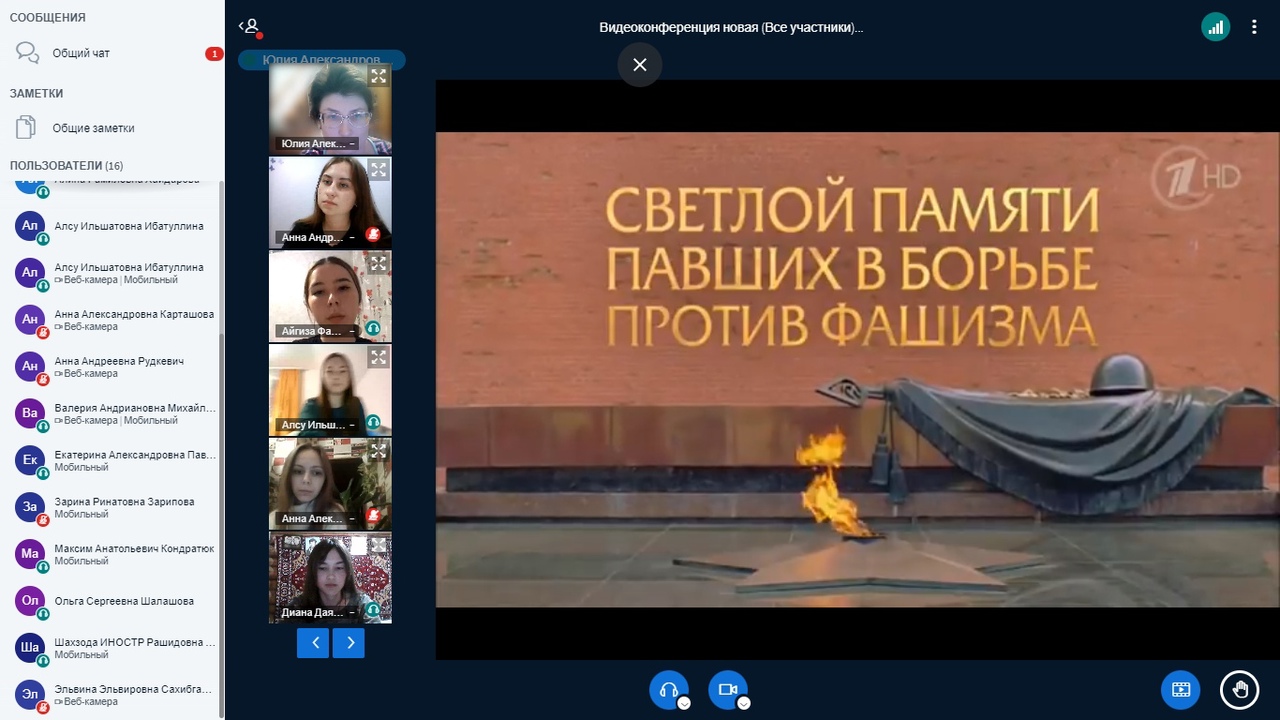Check the connection status indicator
Screen dimensions: 1280x720
click(1215, 28)
